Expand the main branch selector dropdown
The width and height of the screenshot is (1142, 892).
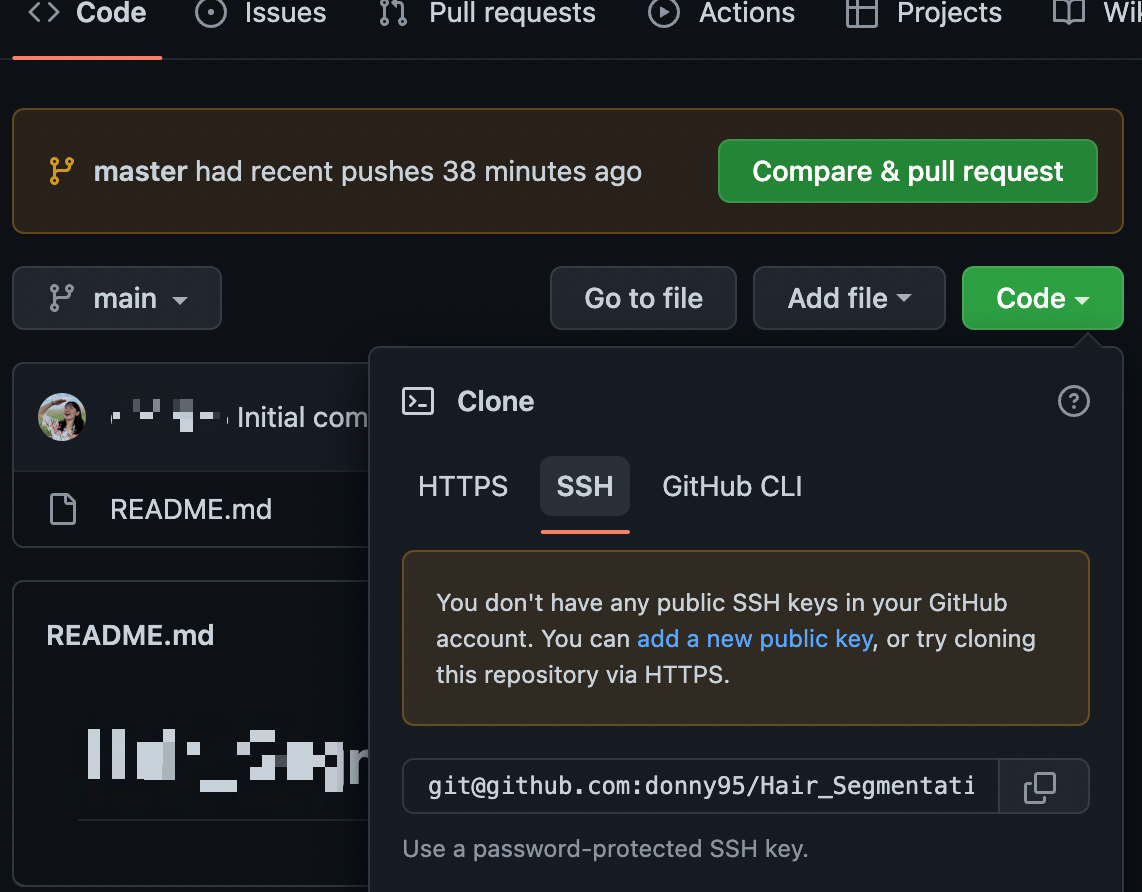pyautogui.click(x=117, y=298)
